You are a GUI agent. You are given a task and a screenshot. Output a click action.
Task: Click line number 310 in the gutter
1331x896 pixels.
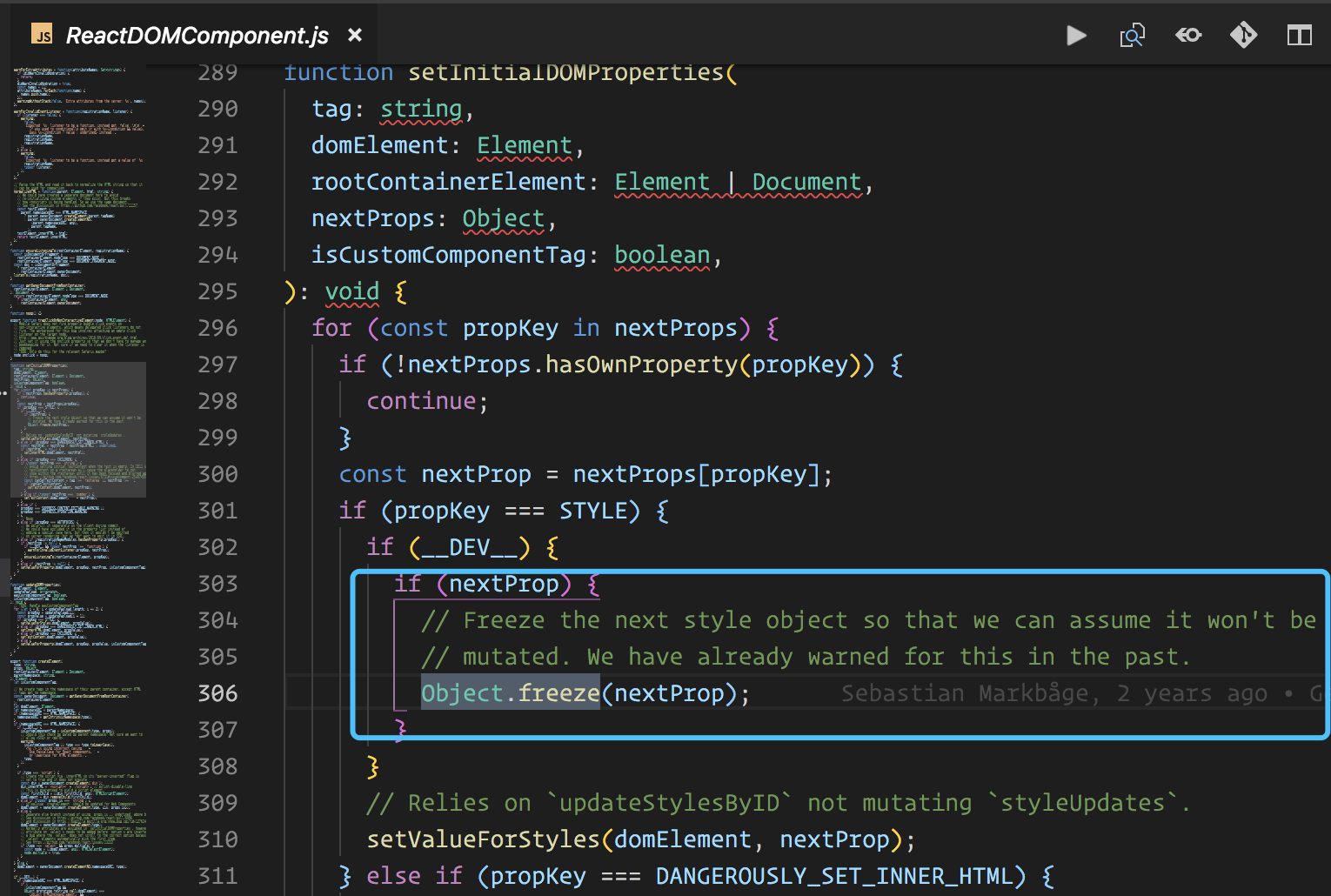(217, 839)
